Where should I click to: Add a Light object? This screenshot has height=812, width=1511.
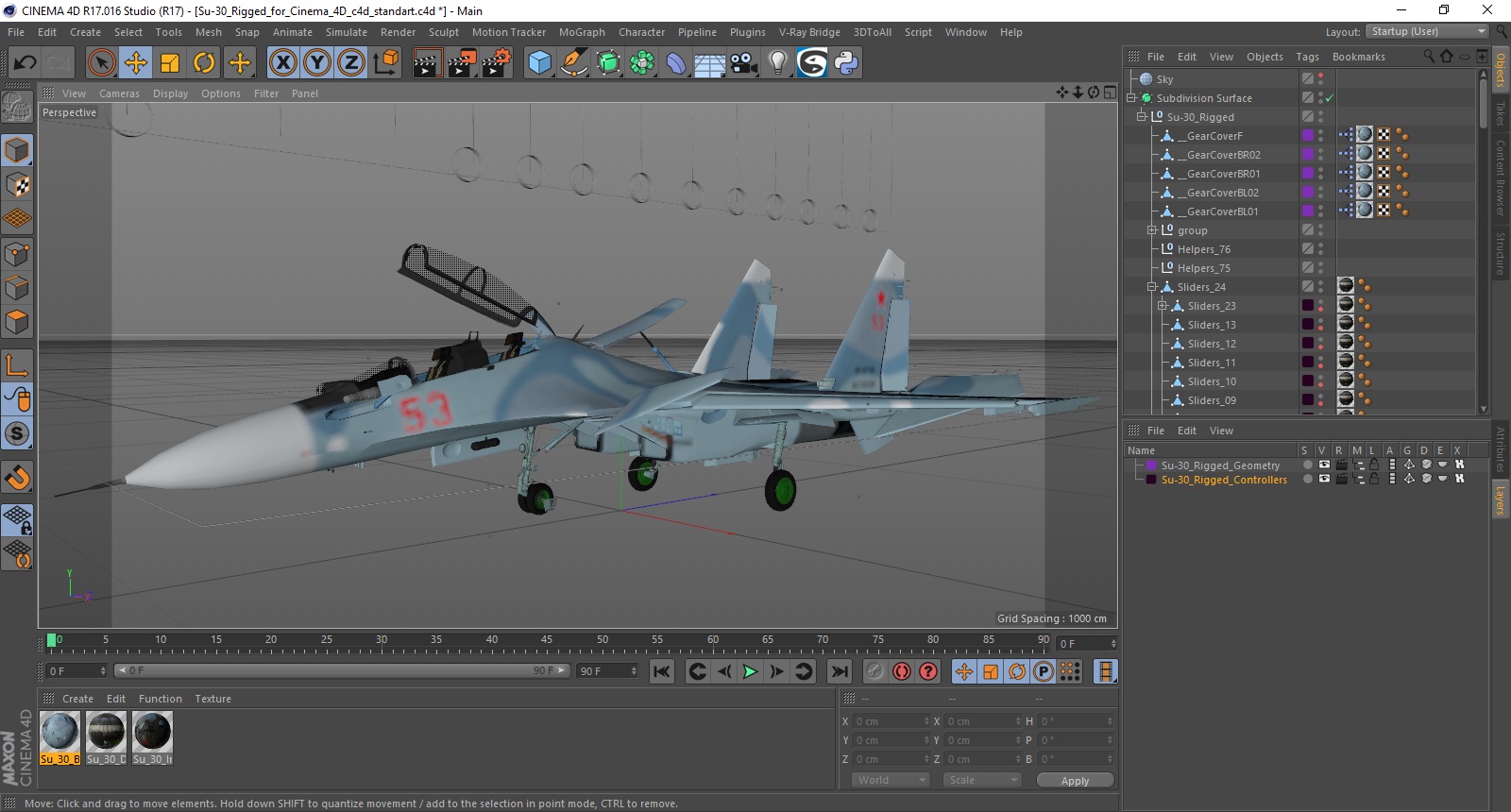click(778, 63)
